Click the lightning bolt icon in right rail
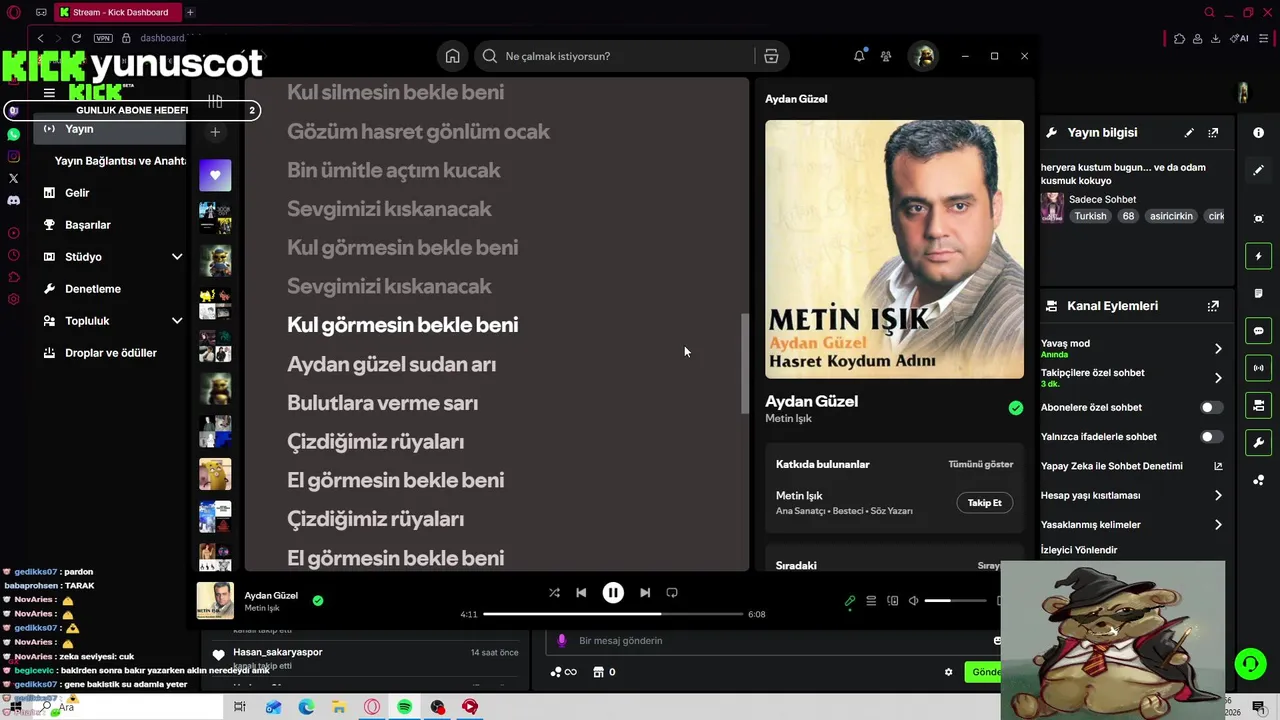This screenshot has height=720, width=1280. 1258,256
